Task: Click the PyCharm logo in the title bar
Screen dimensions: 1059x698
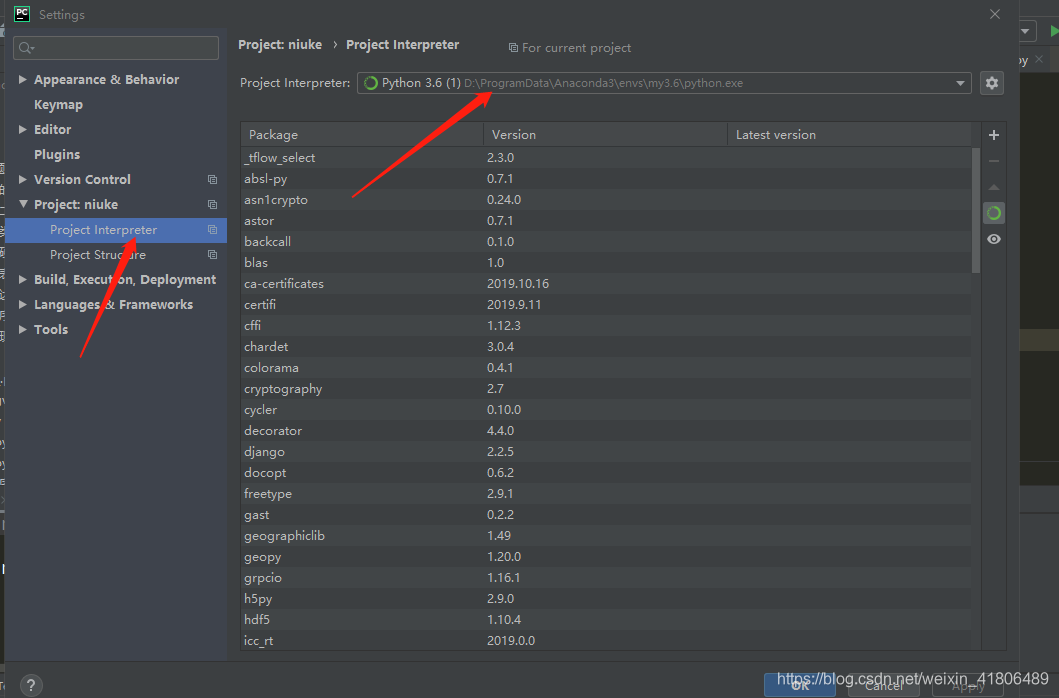Action: tap(22, 14)
